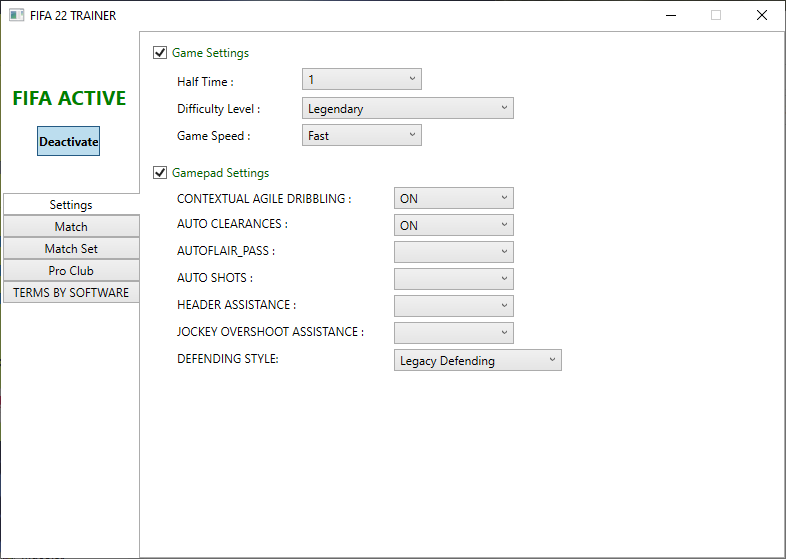Click the Gamepad Settings heading label
Viewport: 786px width, 559px height.
(221, 173)
